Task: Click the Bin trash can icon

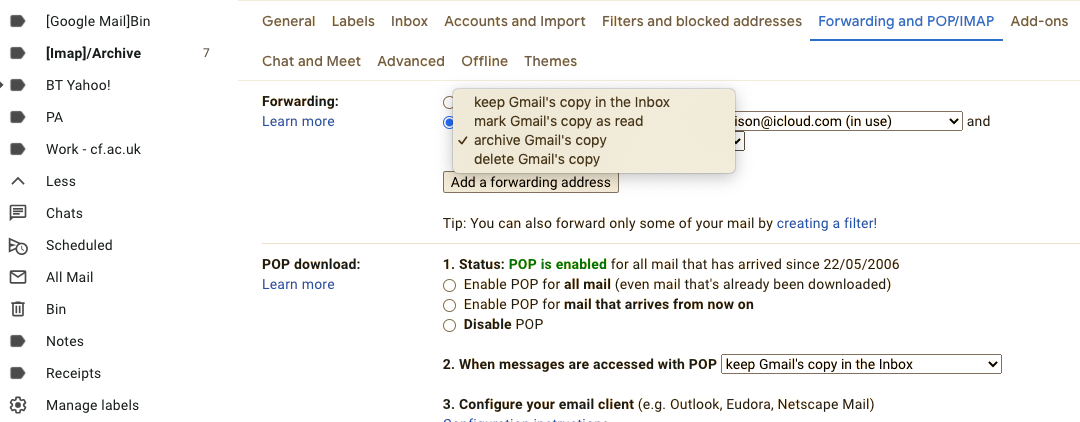Action: pos(17,309)
